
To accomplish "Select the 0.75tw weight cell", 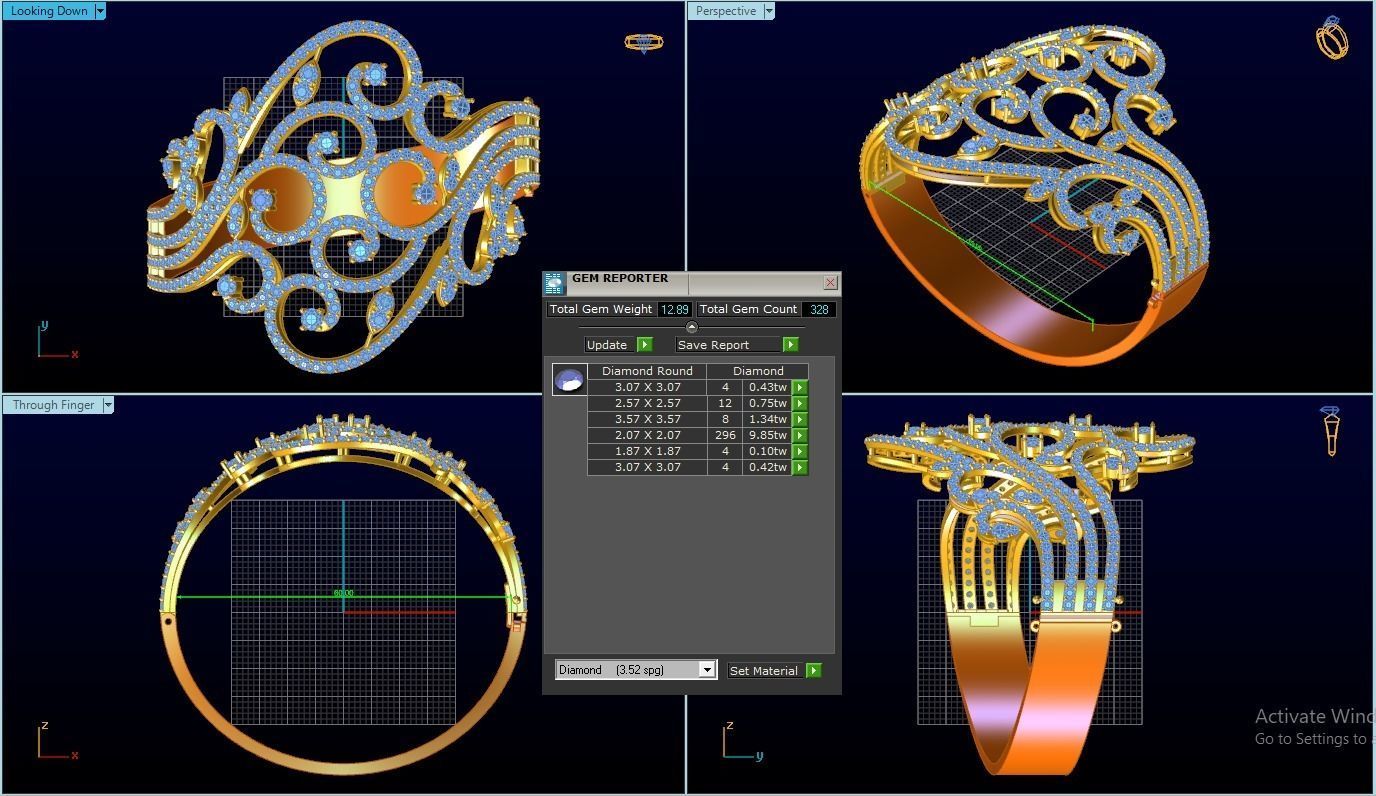I will pos(768,403).
